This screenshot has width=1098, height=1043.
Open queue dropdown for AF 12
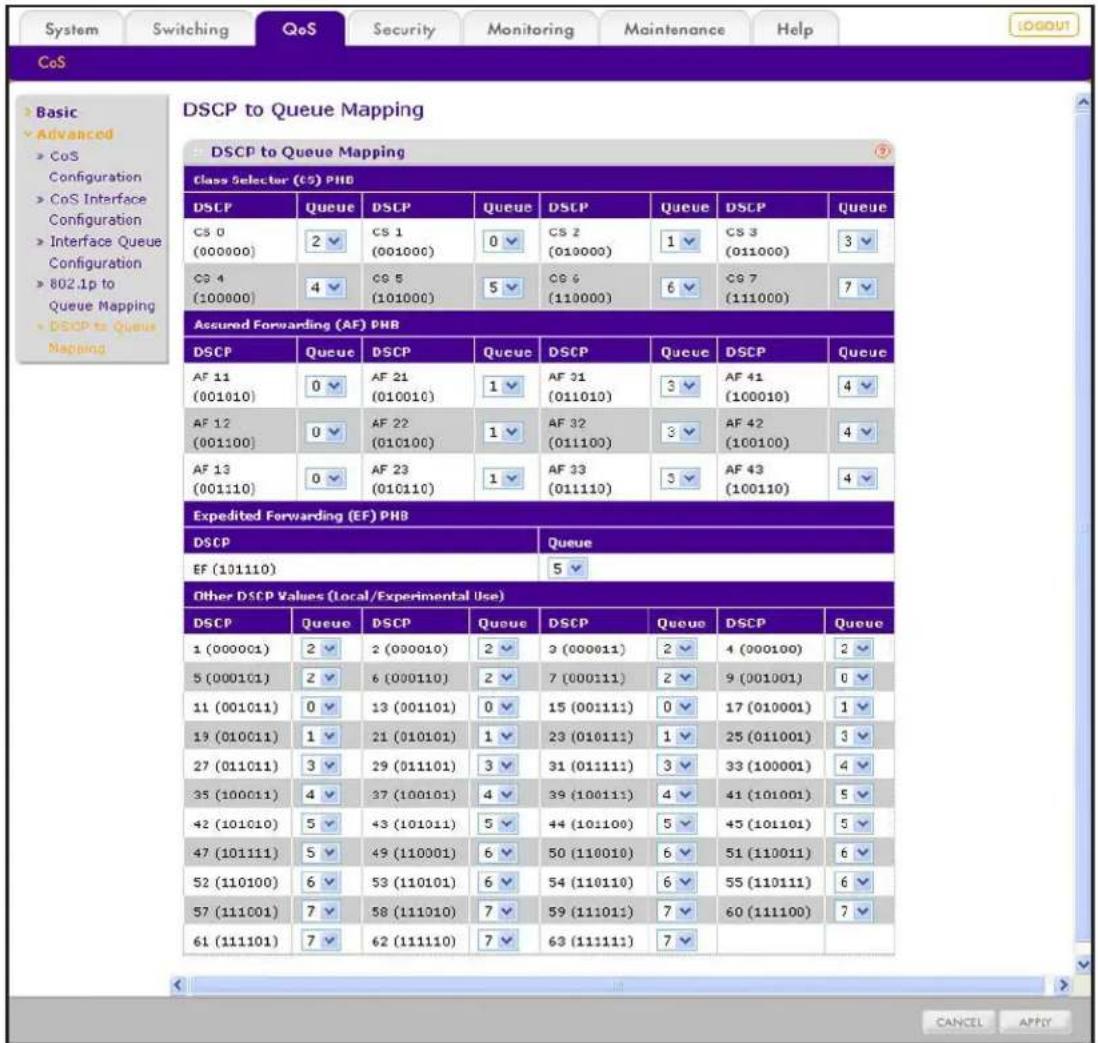click(326, 433)
